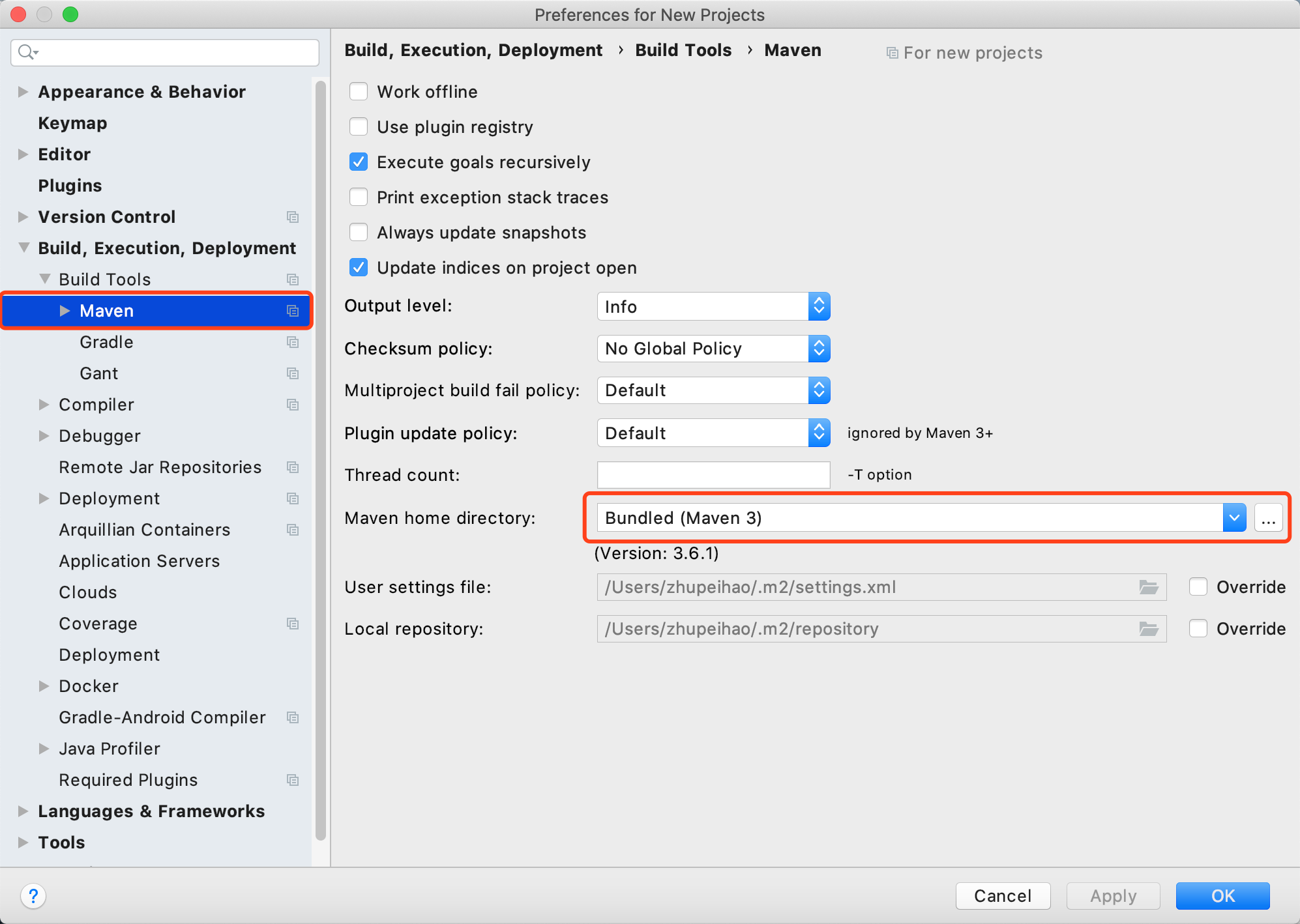Open the Plugins settings page
1300x924 pixels.
pos(70,186)
